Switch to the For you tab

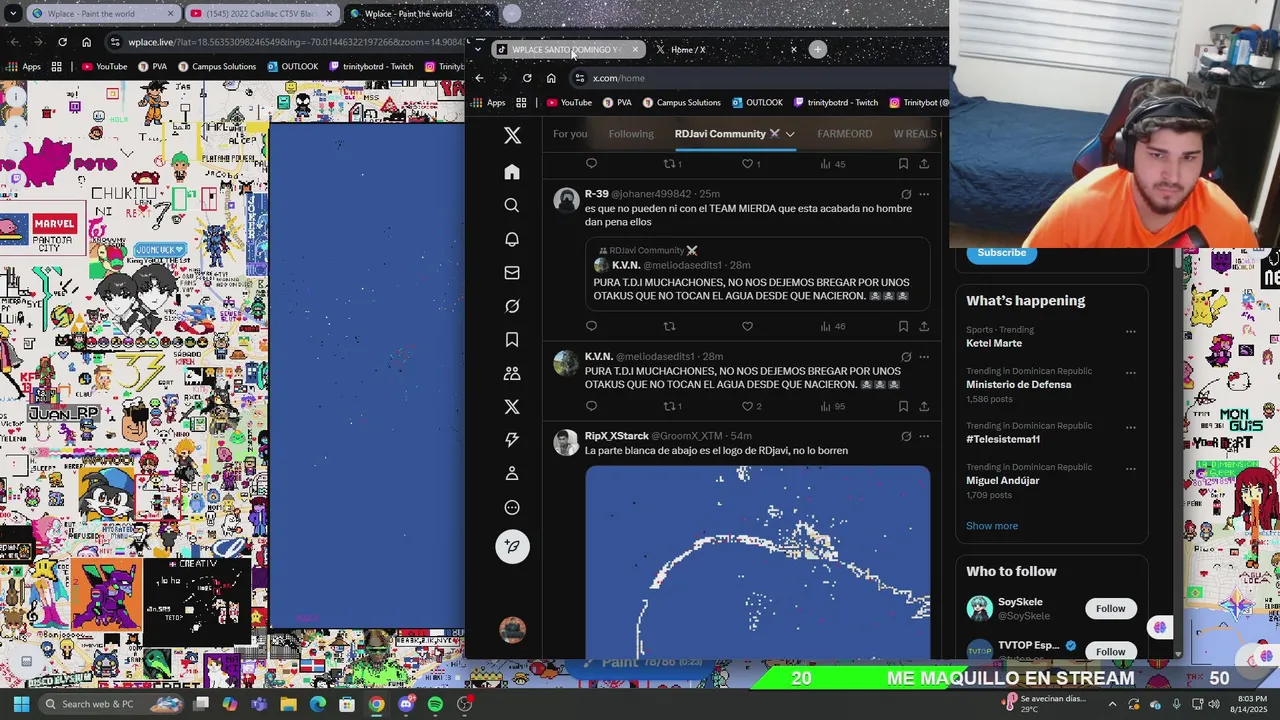click(570, 134)
